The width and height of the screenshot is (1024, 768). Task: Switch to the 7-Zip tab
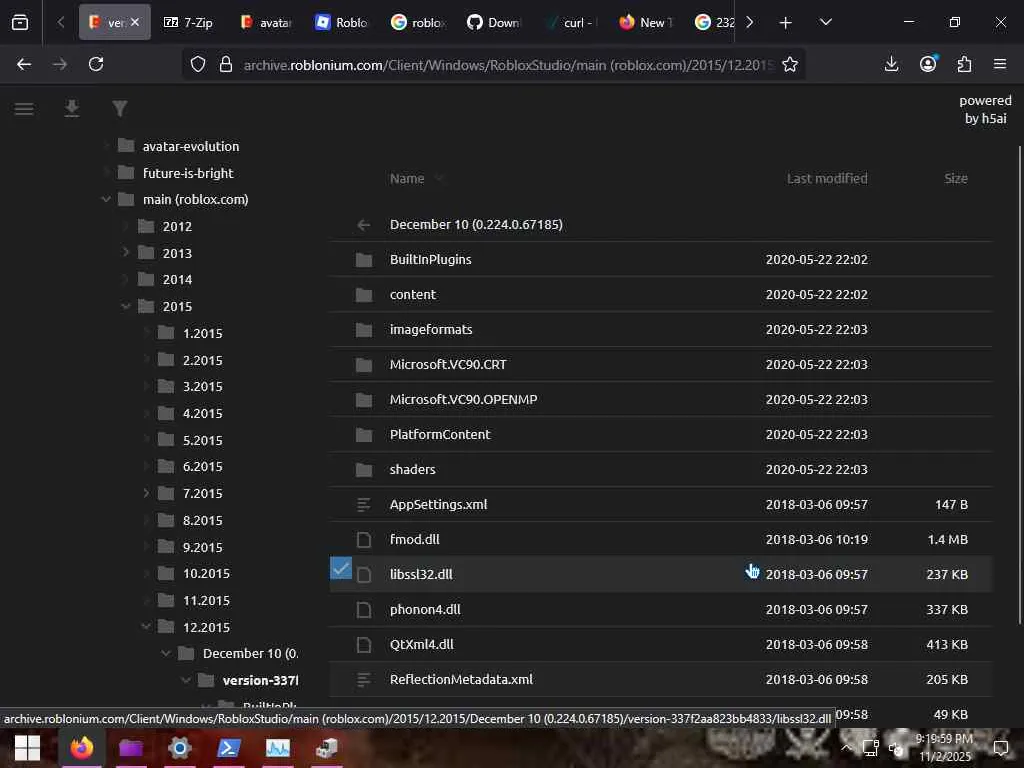[188, 22]
